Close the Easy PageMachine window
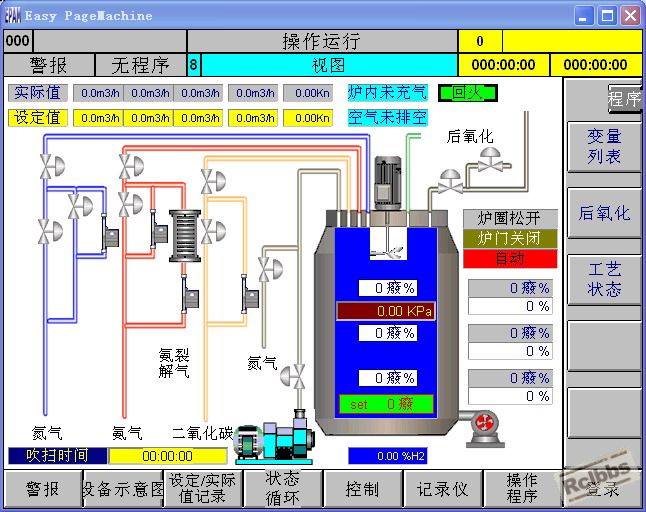The width and height of the screenshot is (646, 512). coord(630,16)
